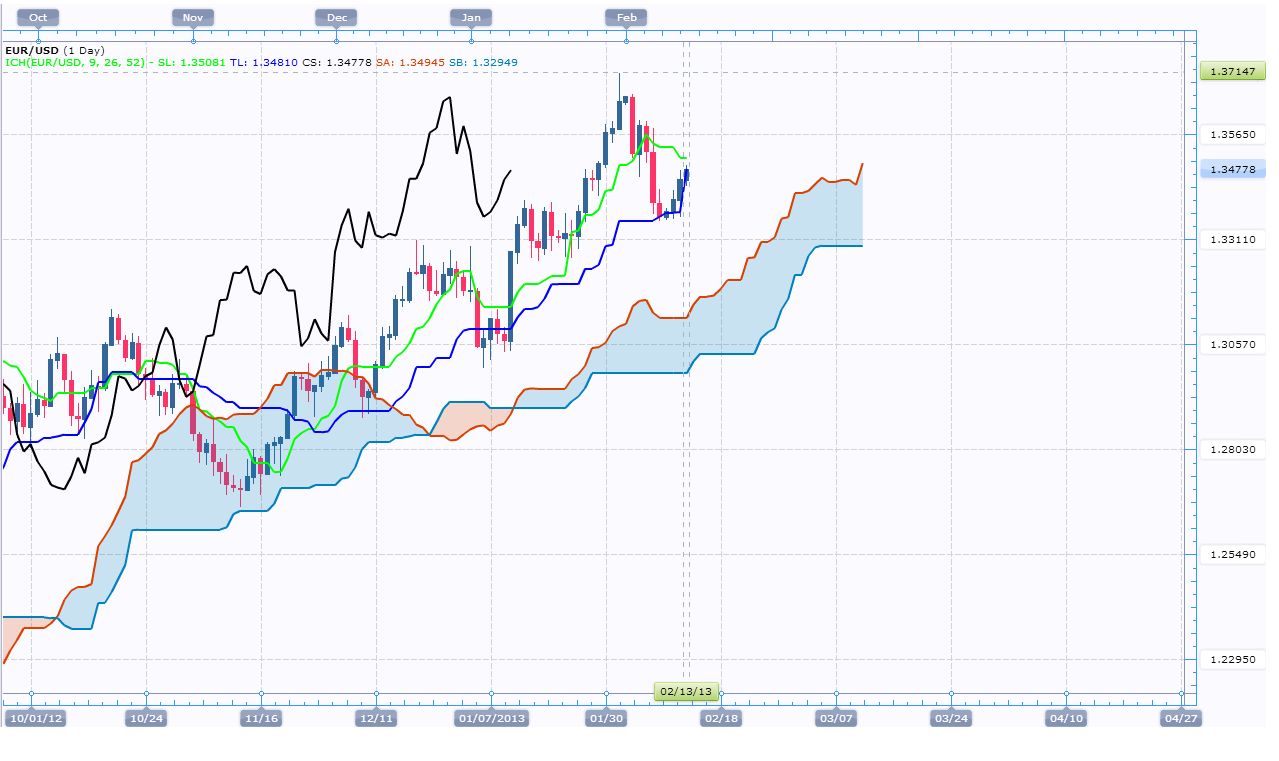The height and width of the screenshot is (761, 1279).
Task: Click the Dec month marker
Action: (337, 17)
